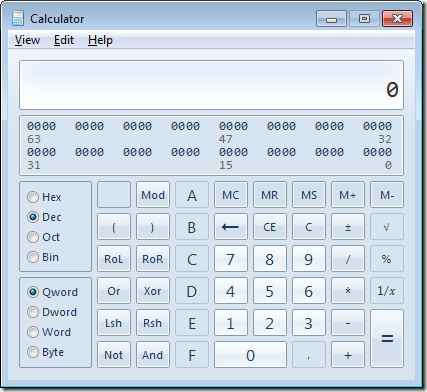This screenshot has height=392, width=427.
Task: Select the Byte radio option
Action: click(45, 352)
